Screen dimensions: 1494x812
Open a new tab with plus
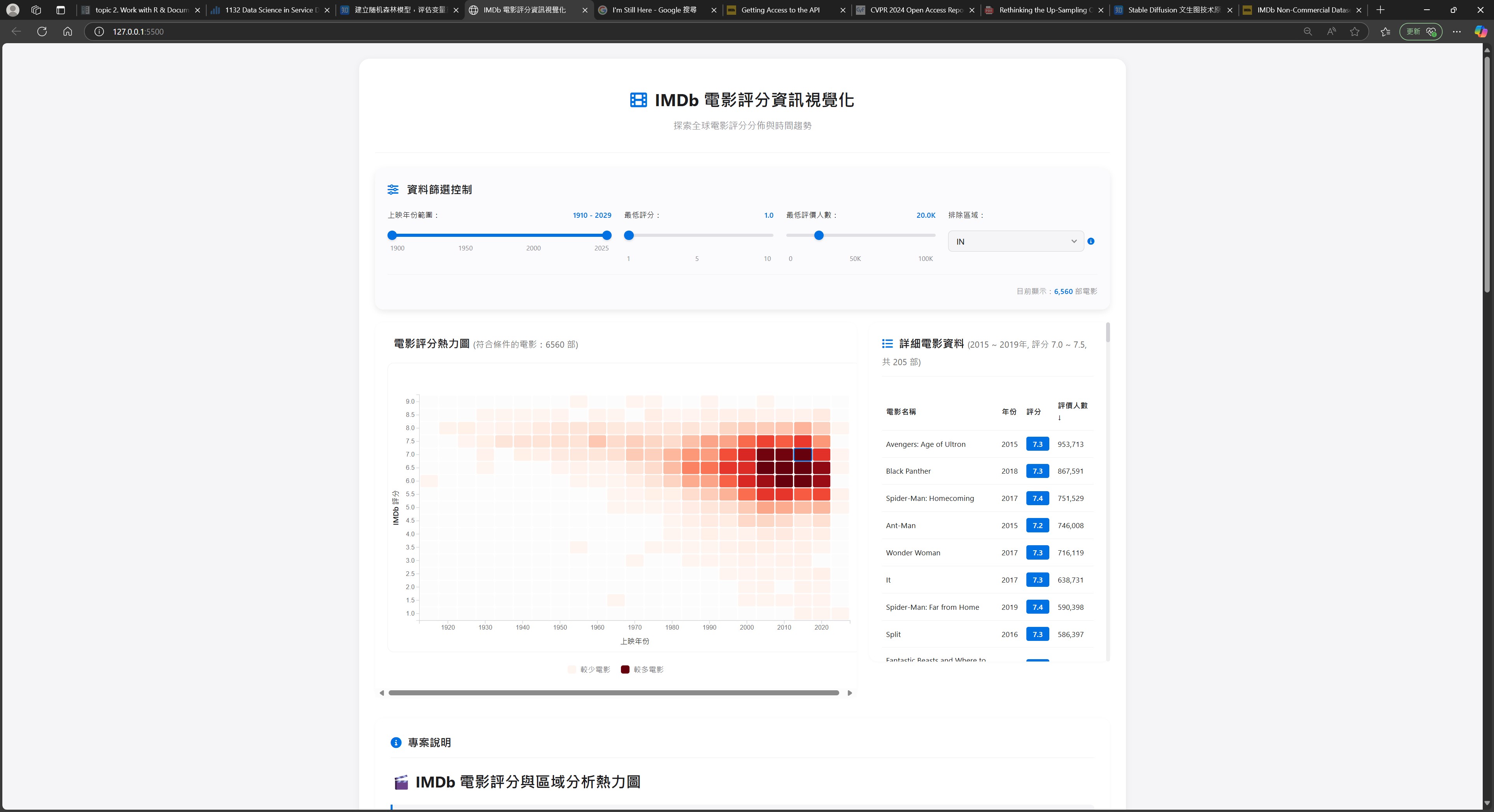click(x=1380, y=10)
